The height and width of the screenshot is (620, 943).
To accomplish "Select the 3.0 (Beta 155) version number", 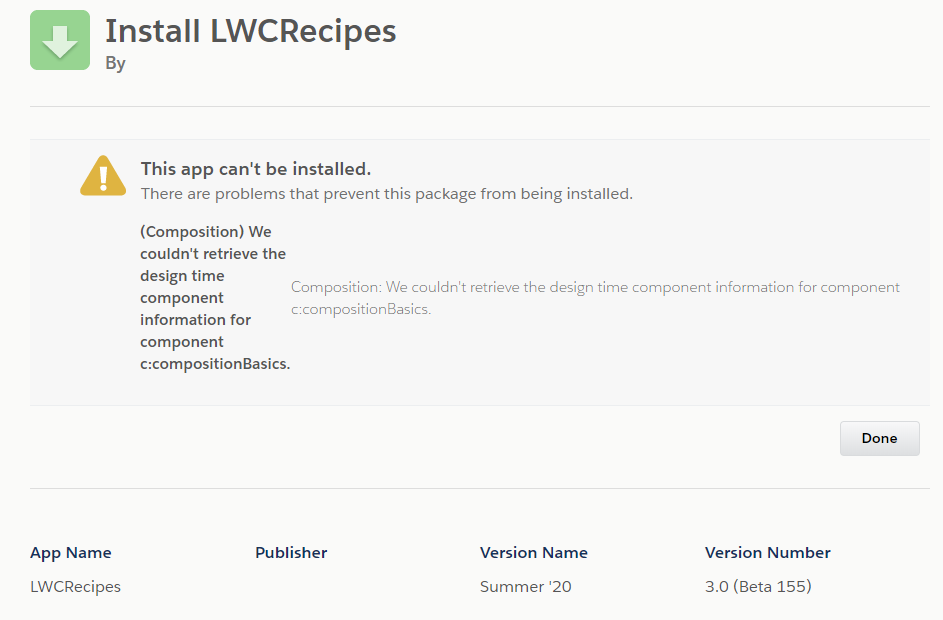I will coord(757,587).
